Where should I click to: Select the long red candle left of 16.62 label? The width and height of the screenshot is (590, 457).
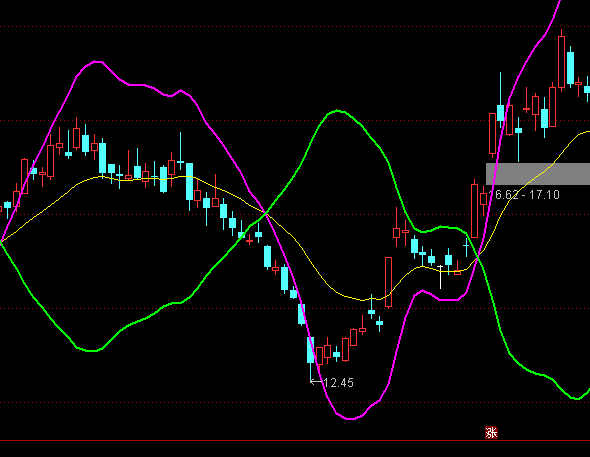[474, 210]
